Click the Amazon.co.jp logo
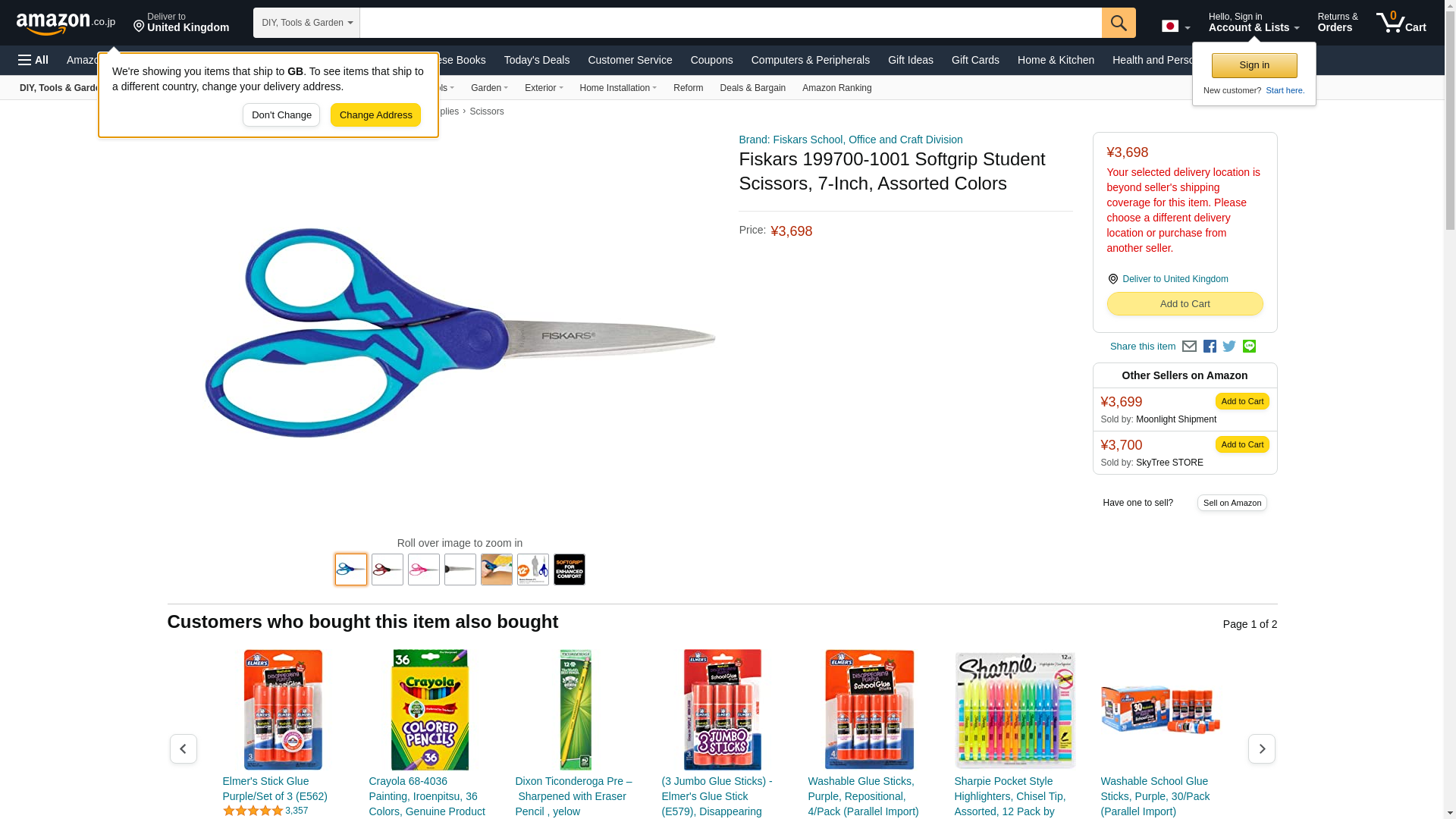 [66, 23]
